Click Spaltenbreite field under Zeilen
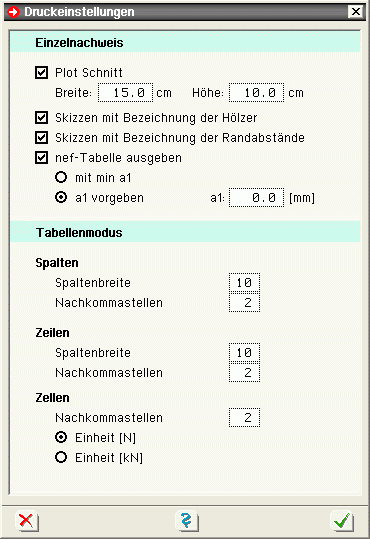 pyautogui.click(x=244, y=352)
